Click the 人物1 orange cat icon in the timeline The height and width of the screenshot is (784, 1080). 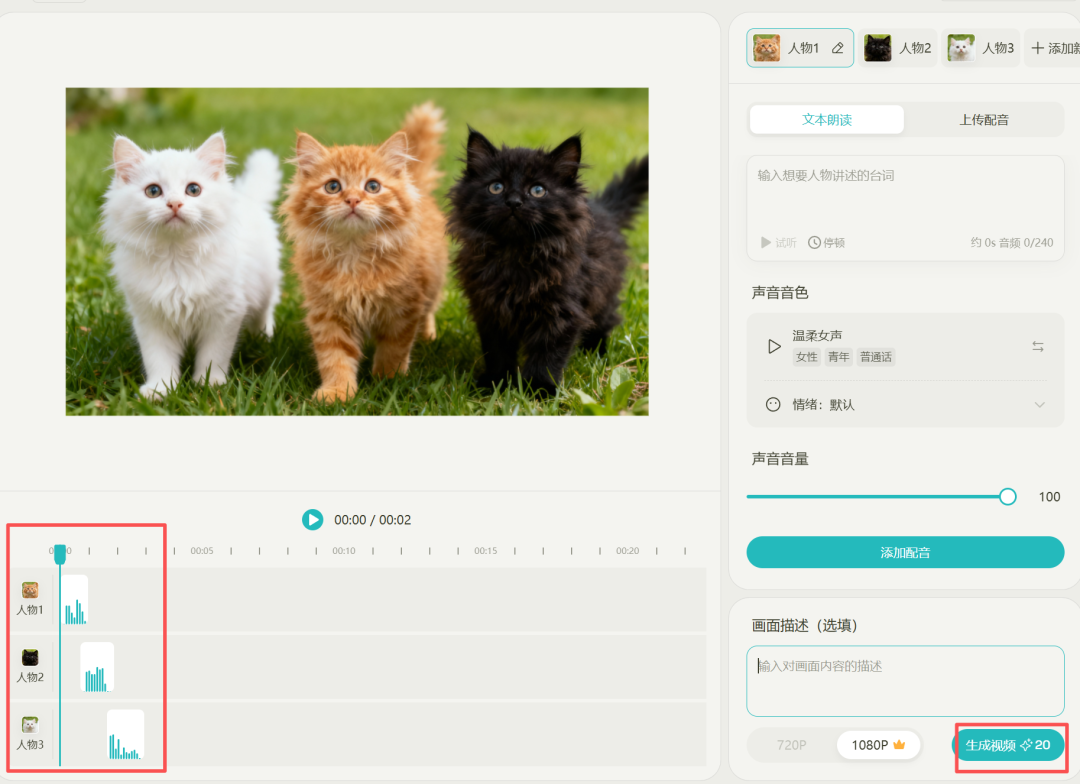30,590
